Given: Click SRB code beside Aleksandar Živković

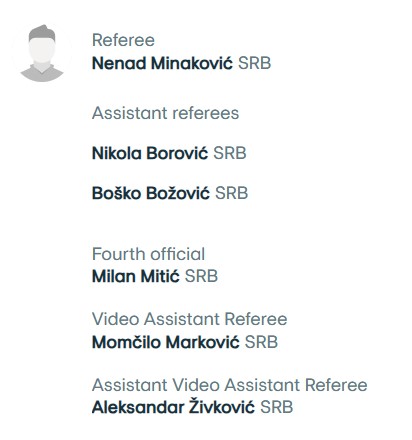Looking at the screenshot, I should click(277, 407).
